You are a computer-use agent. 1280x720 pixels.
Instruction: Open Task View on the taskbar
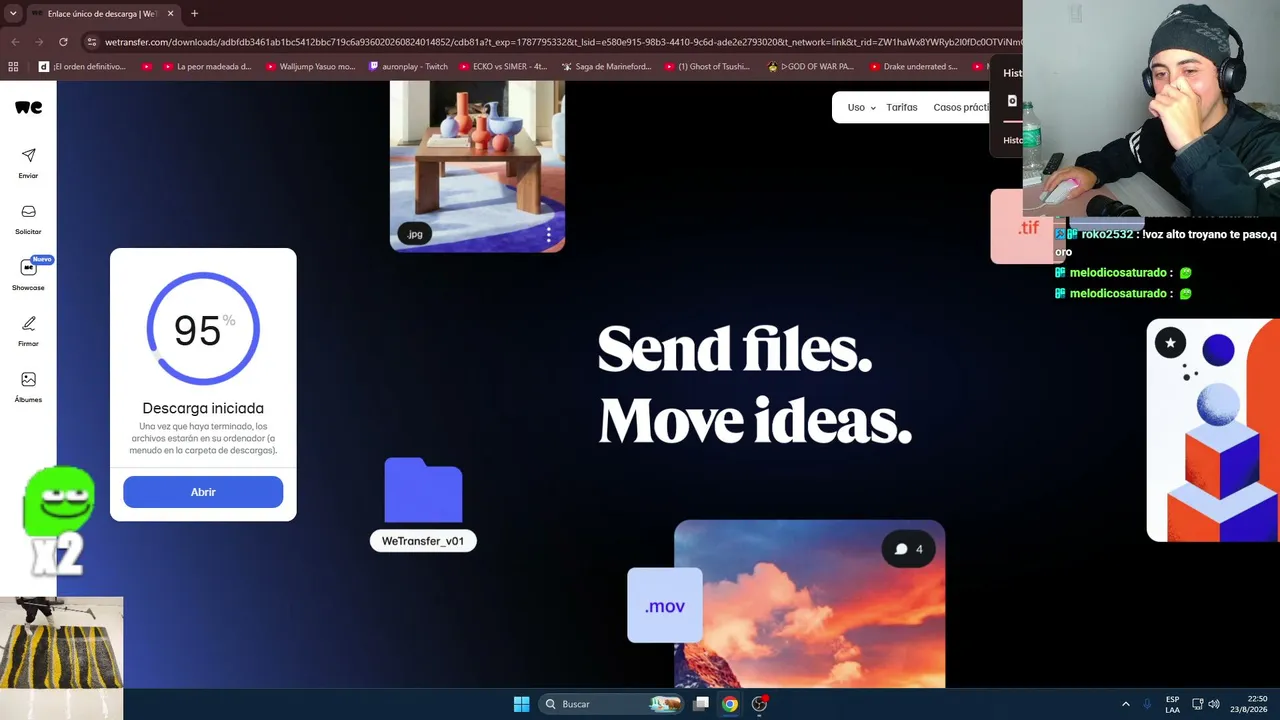701,704
